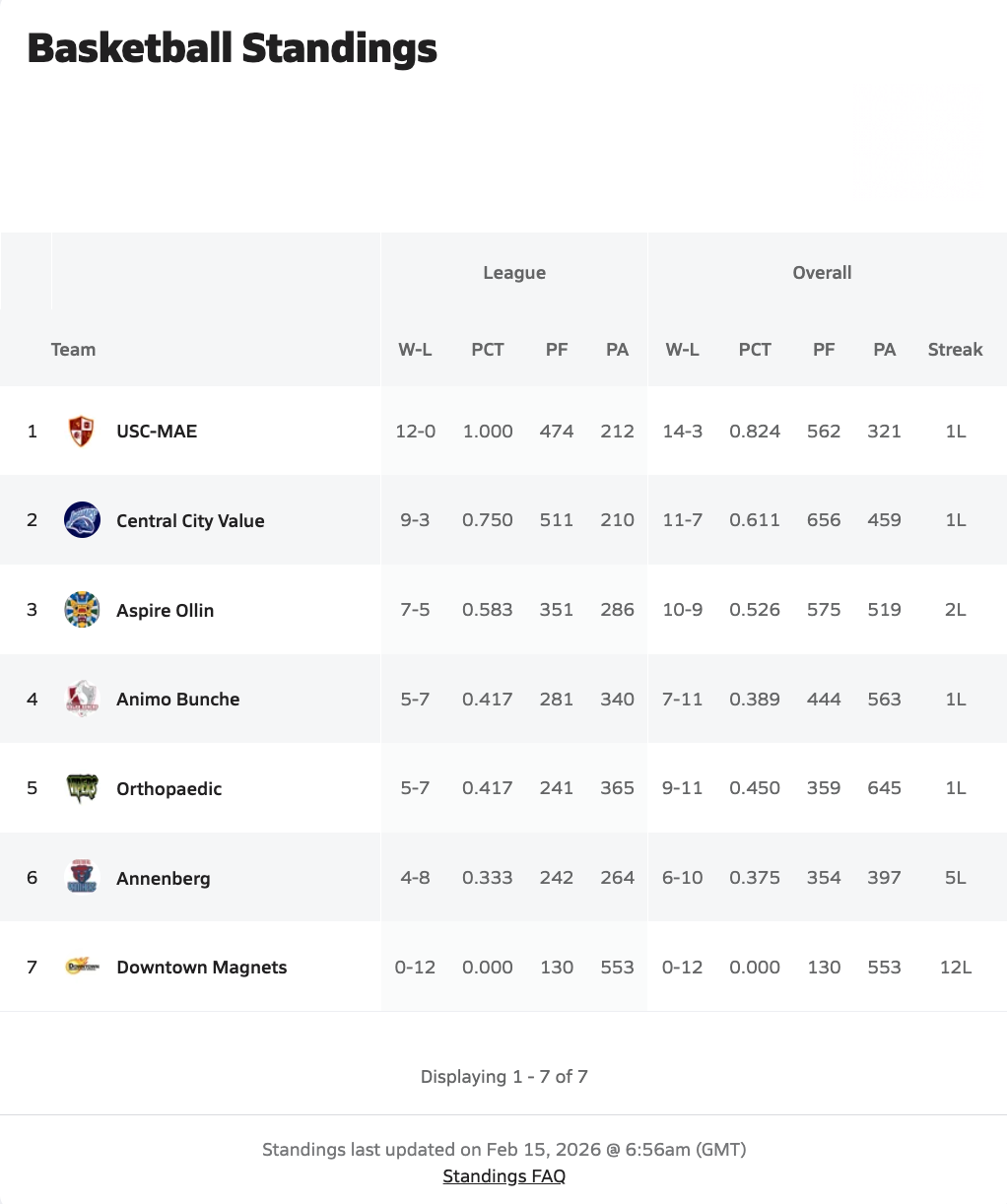Click the USC-MAE team logo
The height and width of the screenshot is (1204, 1007).
click(82, 431)
